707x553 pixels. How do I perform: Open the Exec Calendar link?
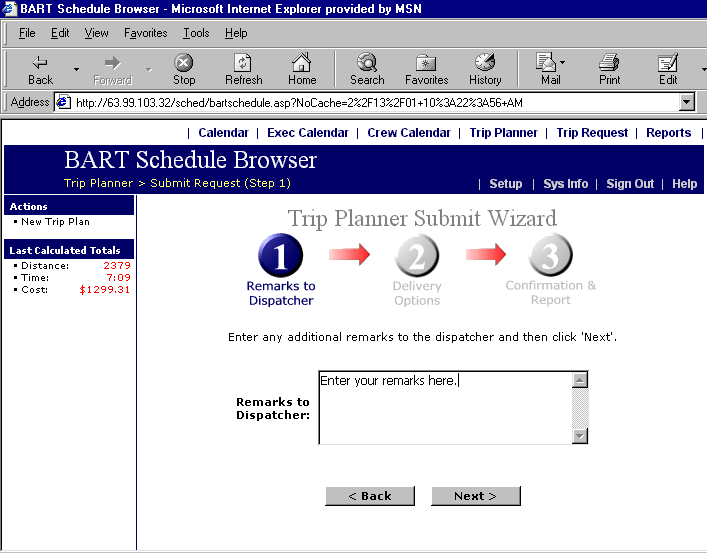308,133
